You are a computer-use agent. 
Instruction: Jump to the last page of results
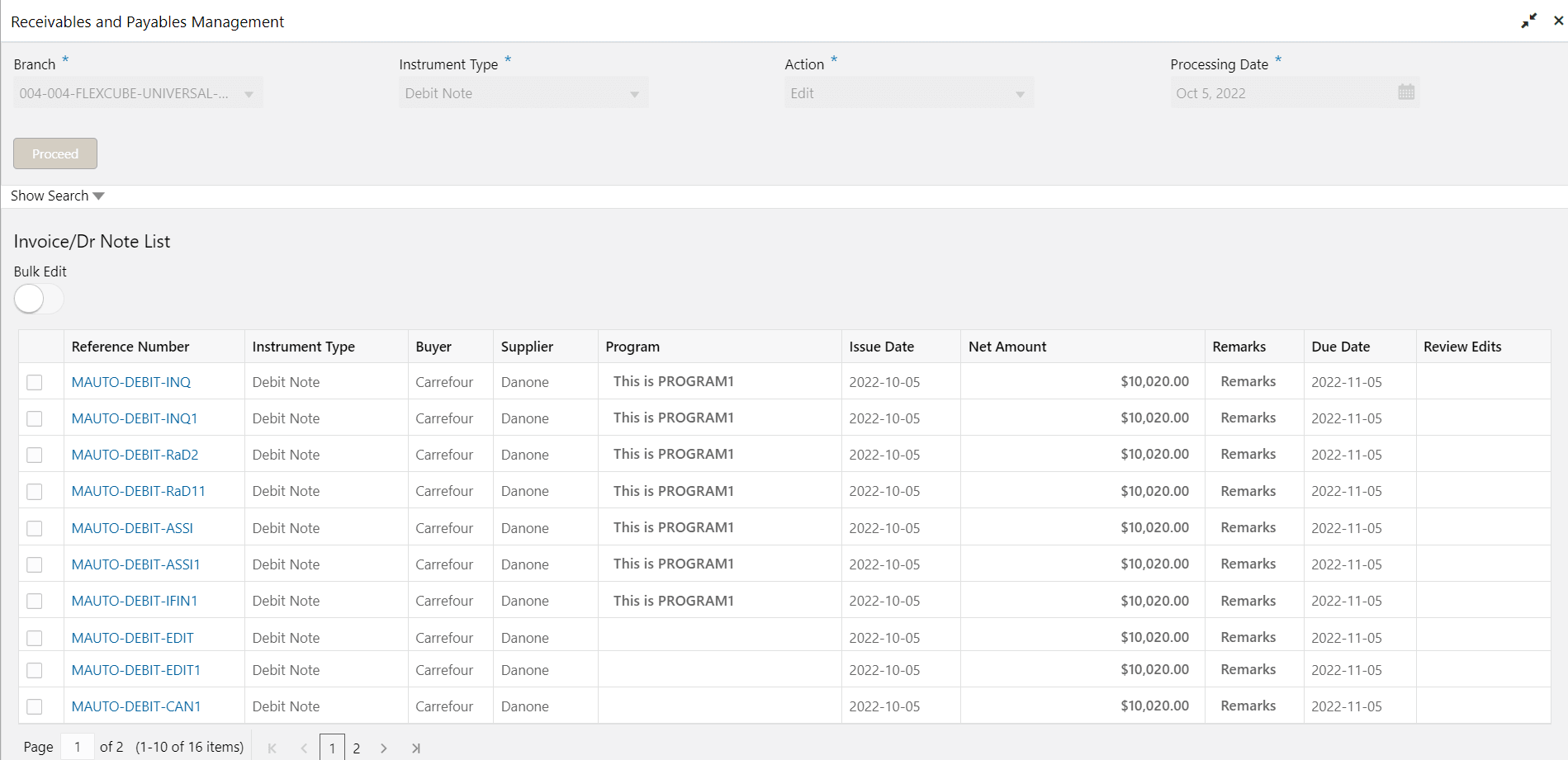(x=416, y=748)
